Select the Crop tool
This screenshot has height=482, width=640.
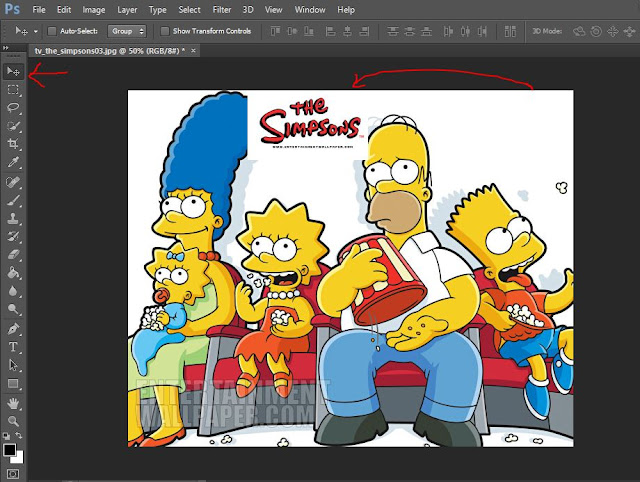pyautogui.click(x=13, y=144)
